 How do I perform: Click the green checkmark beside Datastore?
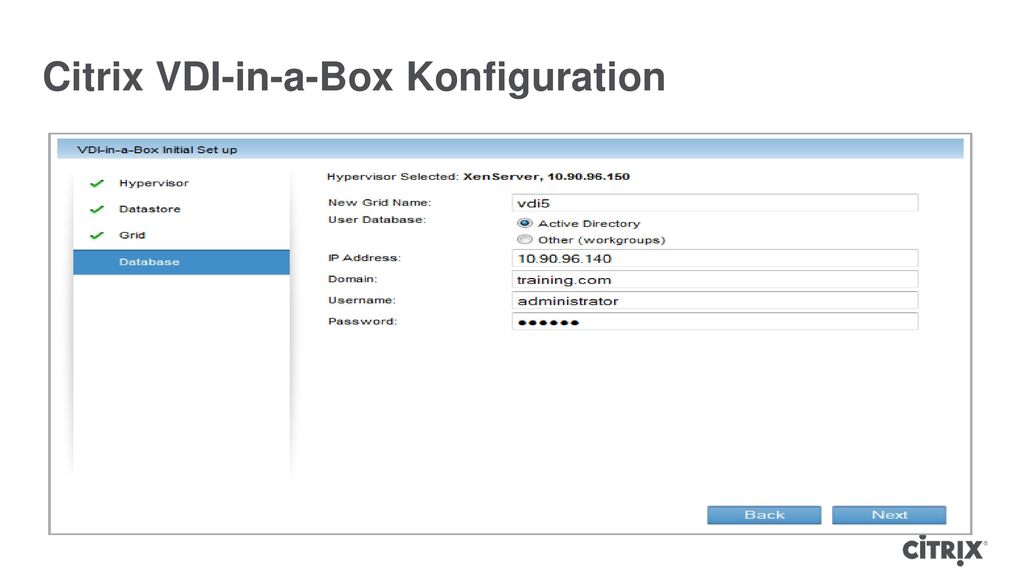click(97, 209)
